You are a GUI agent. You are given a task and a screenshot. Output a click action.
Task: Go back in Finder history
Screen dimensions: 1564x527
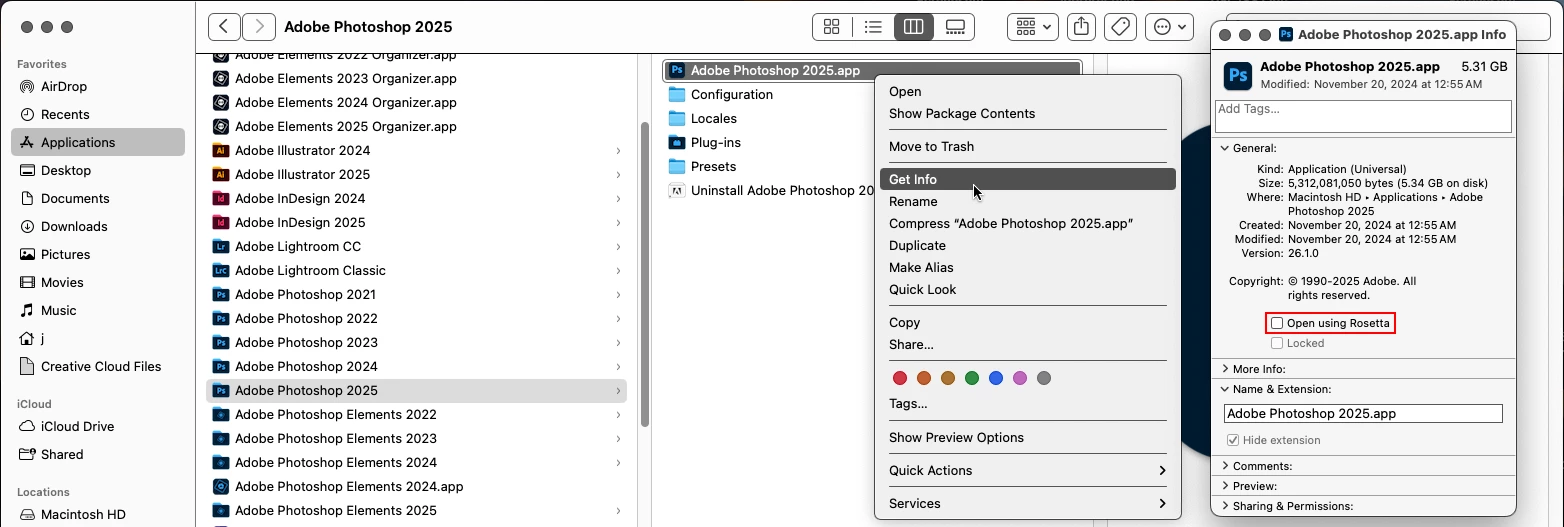(x=224, y=27)
